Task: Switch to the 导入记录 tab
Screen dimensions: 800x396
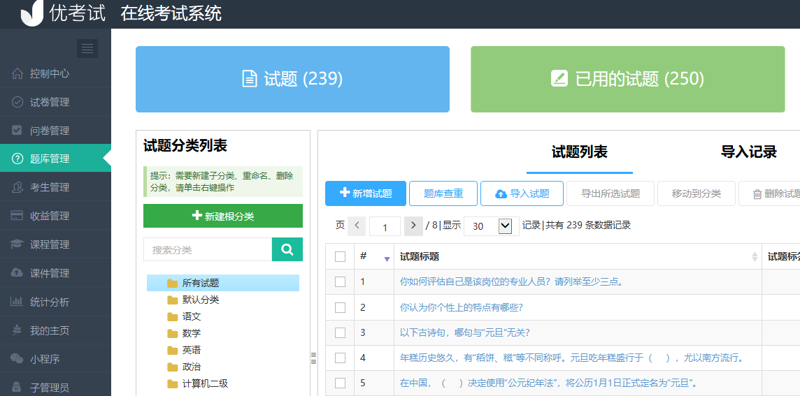Action: click(748, 152)
